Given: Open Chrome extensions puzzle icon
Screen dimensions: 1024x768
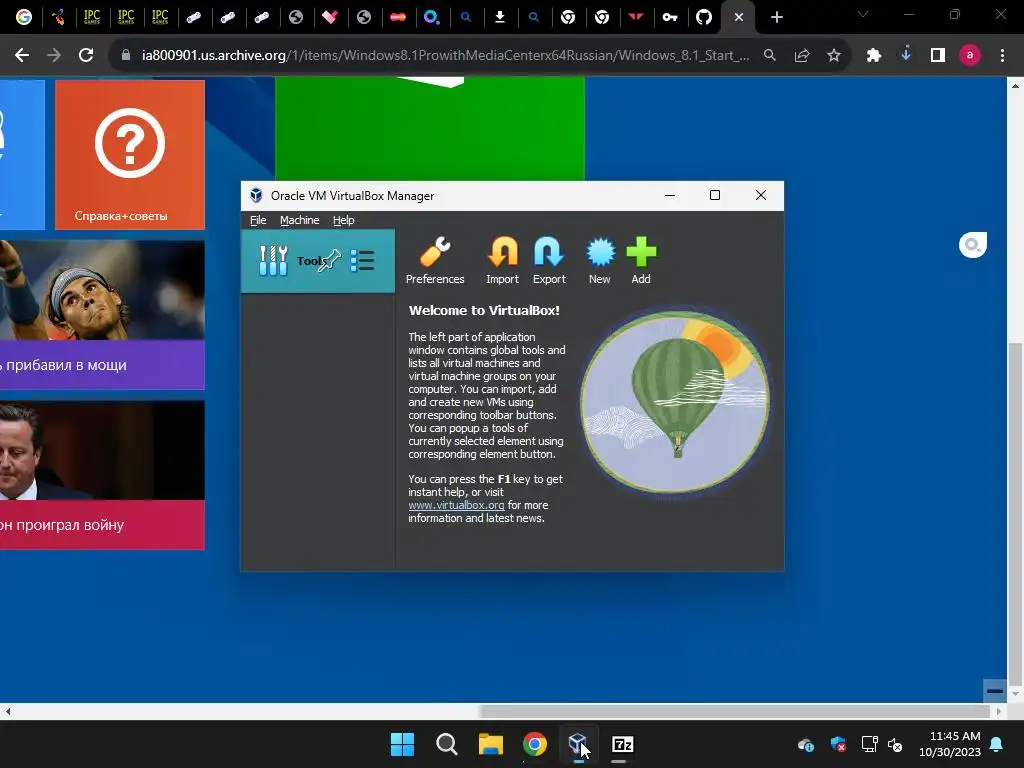Looking at the screenshot, I should point(874,56).
